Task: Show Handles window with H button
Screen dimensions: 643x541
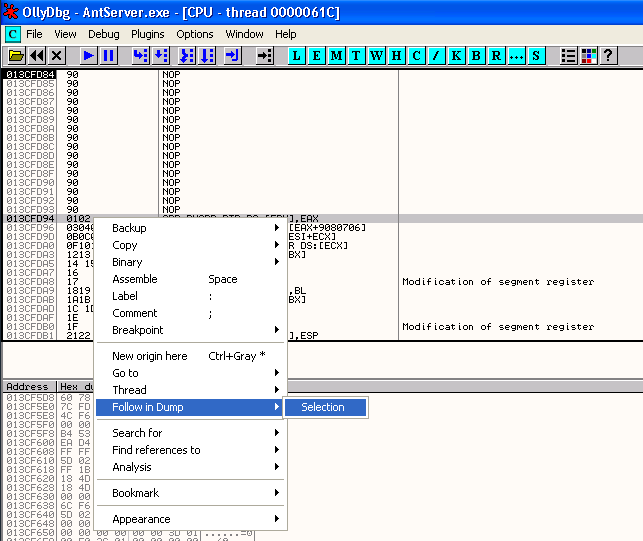Action: click(x=397, y=56)
